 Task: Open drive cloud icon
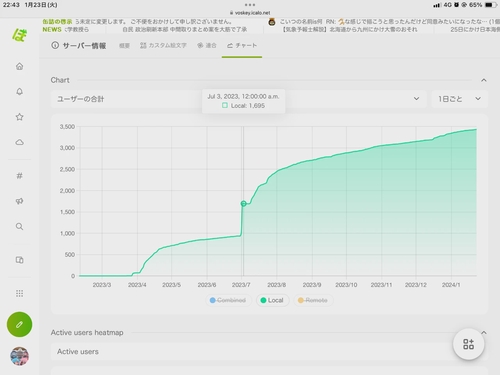[19, 142]
